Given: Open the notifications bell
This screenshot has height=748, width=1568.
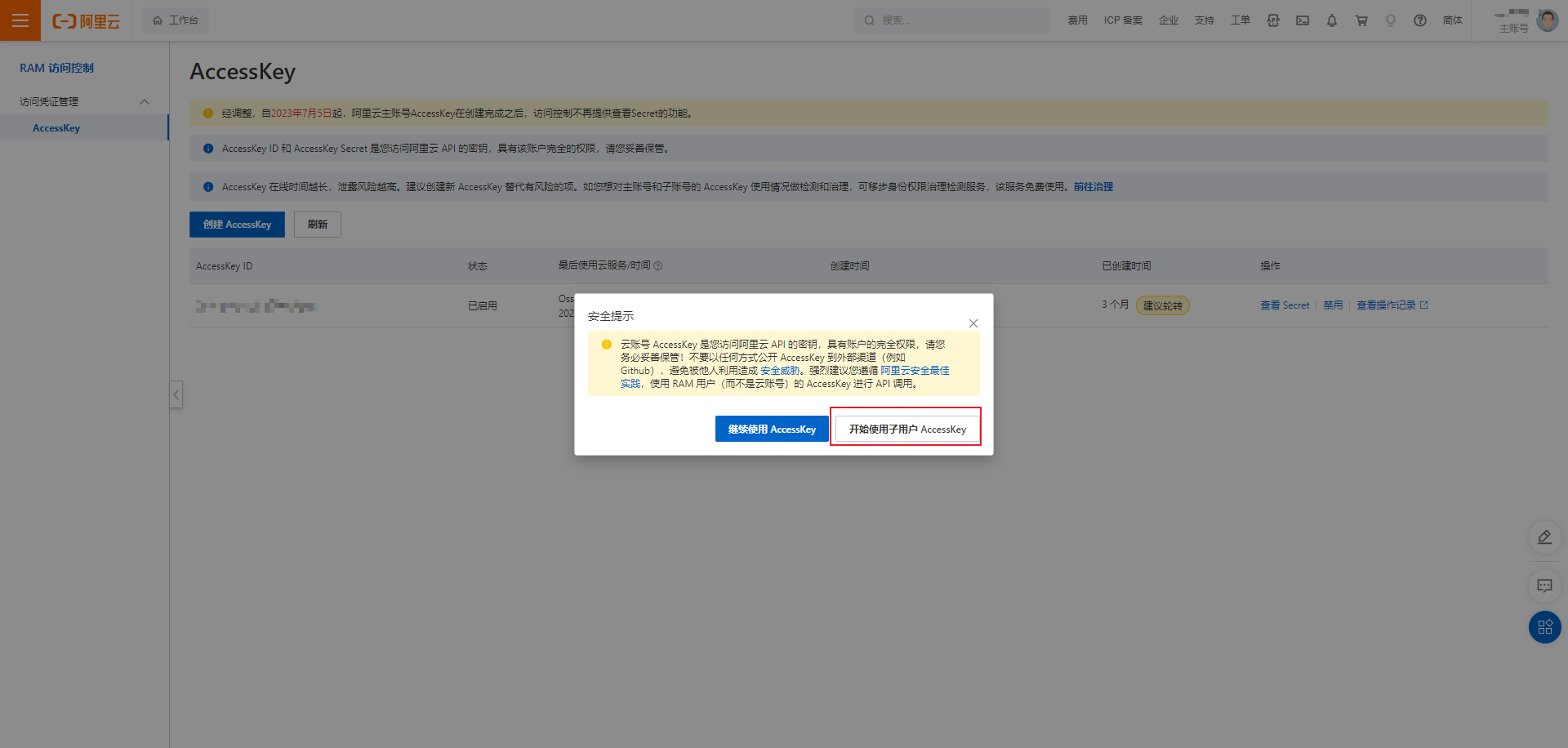Looking at the screenshot, I should point(1332,20).
